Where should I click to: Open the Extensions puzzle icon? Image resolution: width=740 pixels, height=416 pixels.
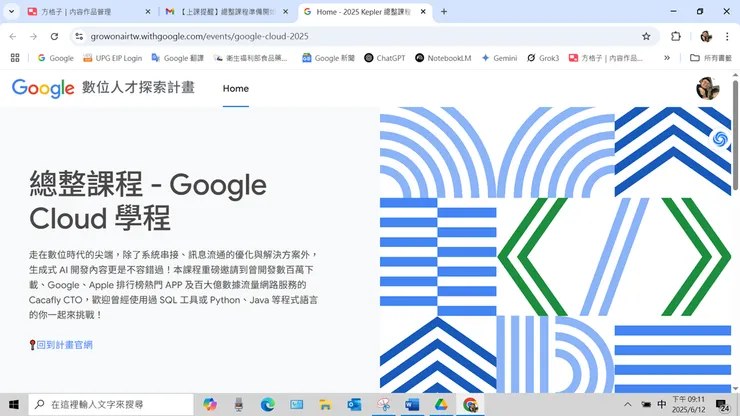[676, 36]
